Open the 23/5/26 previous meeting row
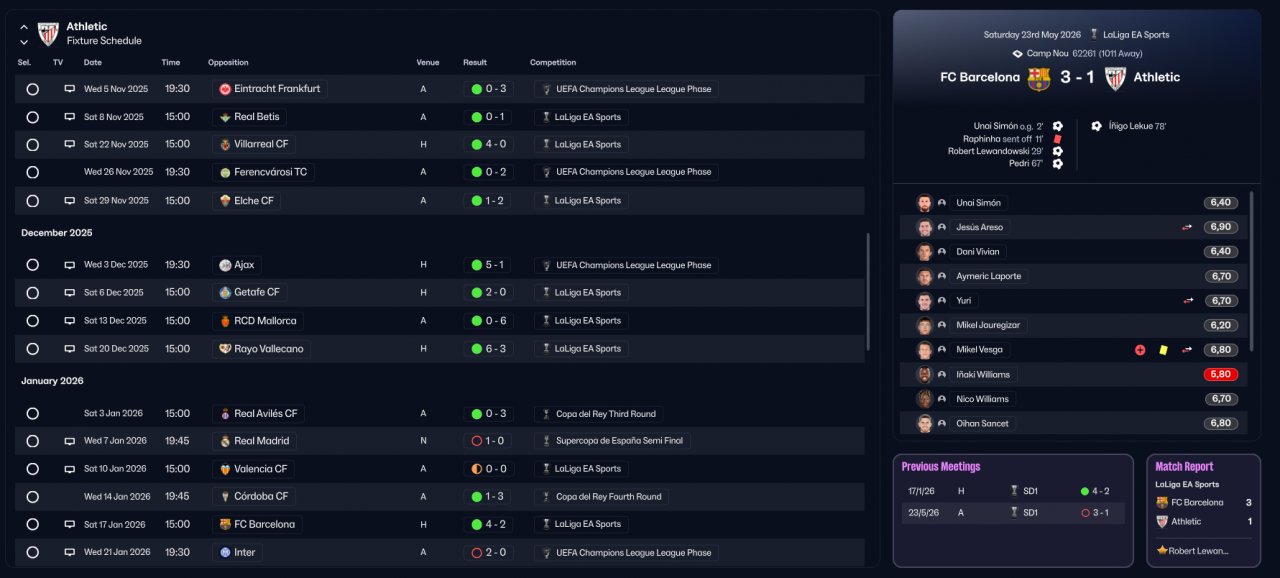This screenshot has width=1280, height=578. pos(1013,513)
